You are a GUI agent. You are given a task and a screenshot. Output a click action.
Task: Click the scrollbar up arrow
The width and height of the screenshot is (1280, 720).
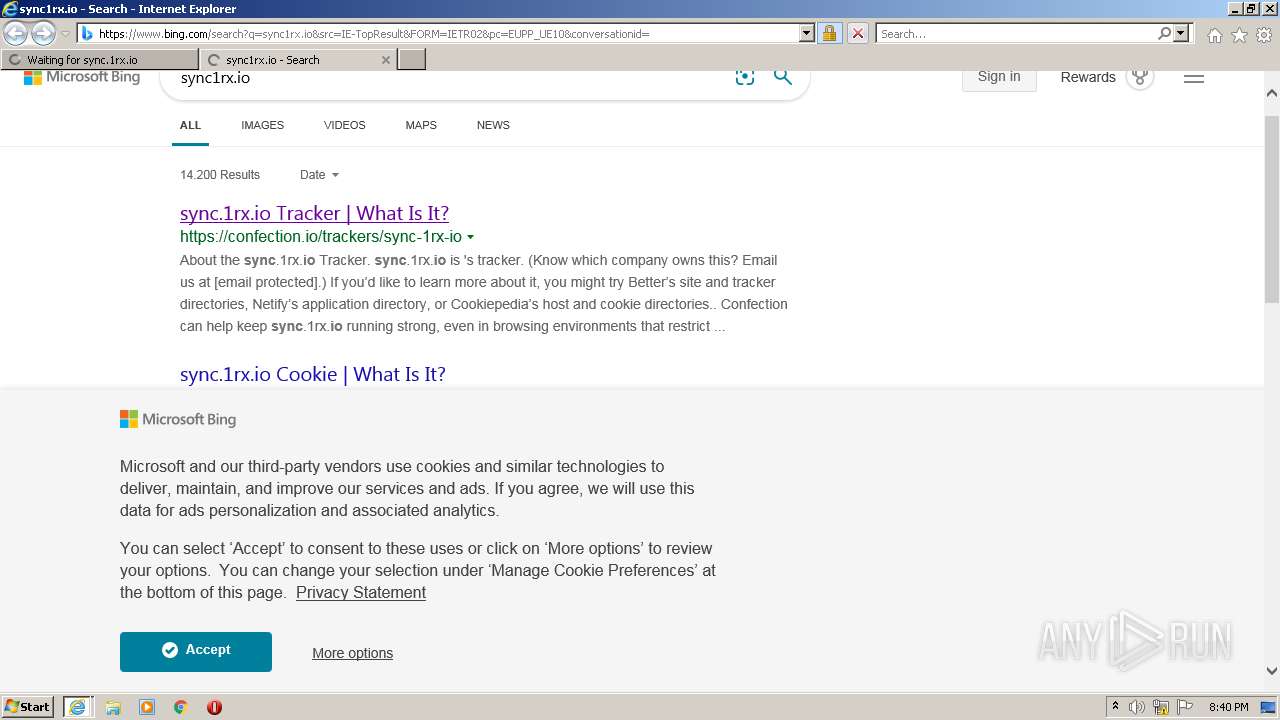click(1272, 92)
